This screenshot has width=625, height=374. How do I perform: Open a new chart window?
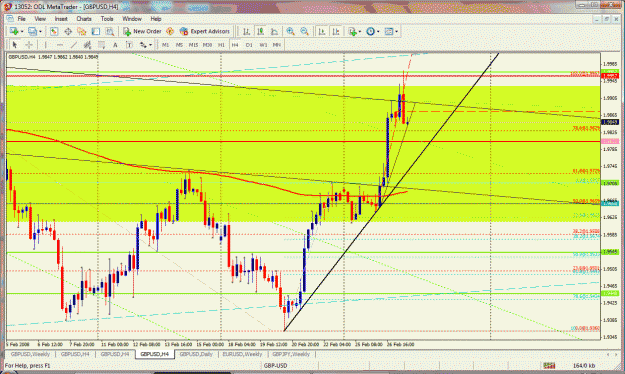pos(14,31)
